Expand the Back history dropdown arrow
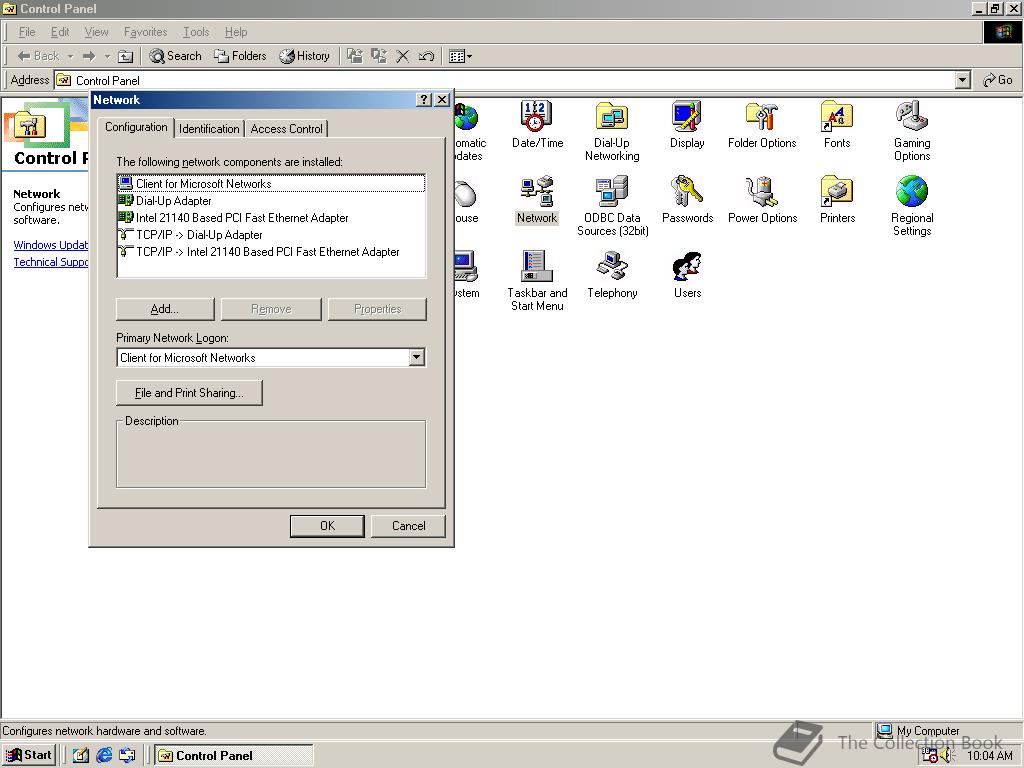Screen dimensions: 1024x768 tap(71, 56)
